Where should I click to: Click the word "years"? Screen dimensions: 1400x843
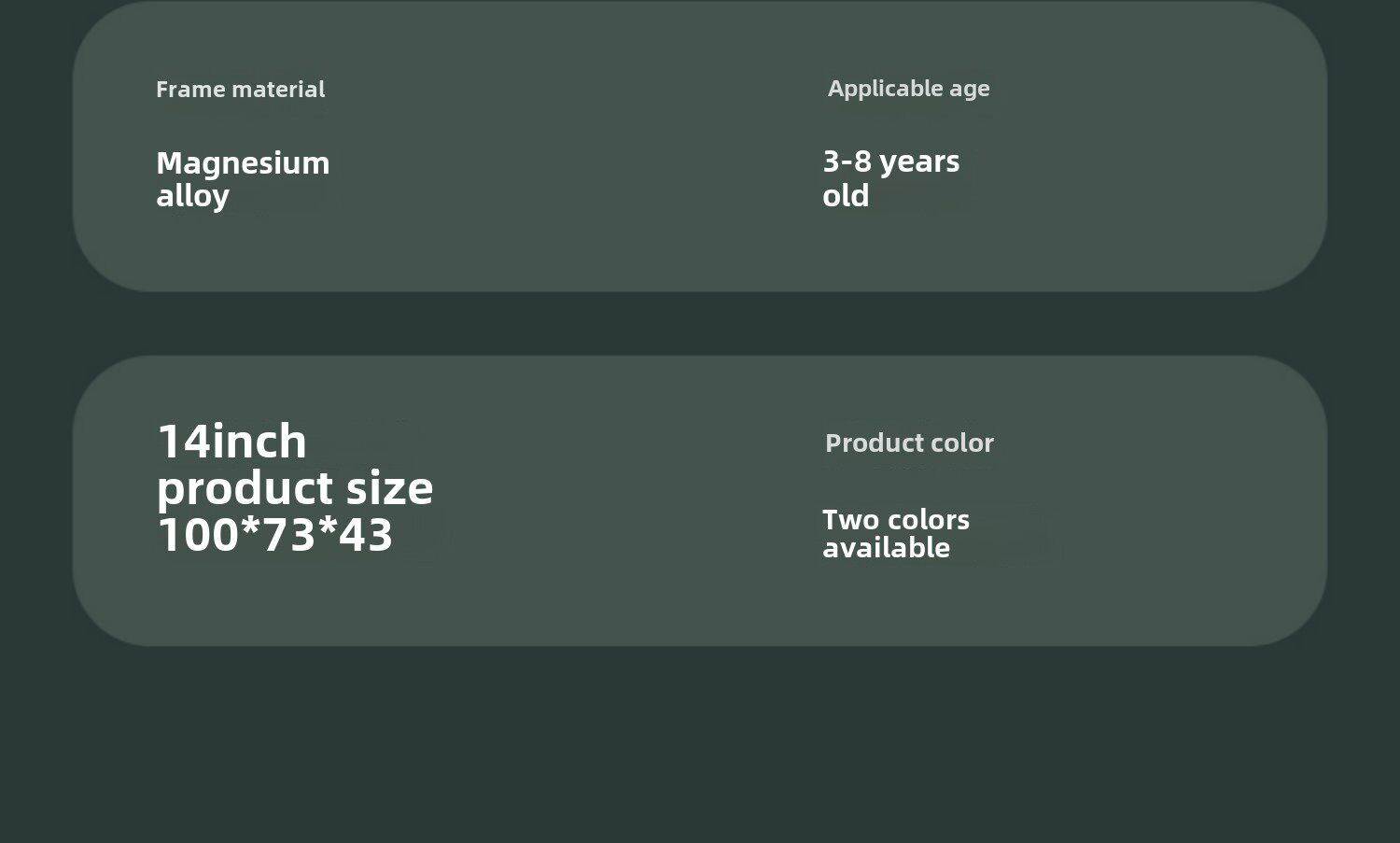click(919, 162)
